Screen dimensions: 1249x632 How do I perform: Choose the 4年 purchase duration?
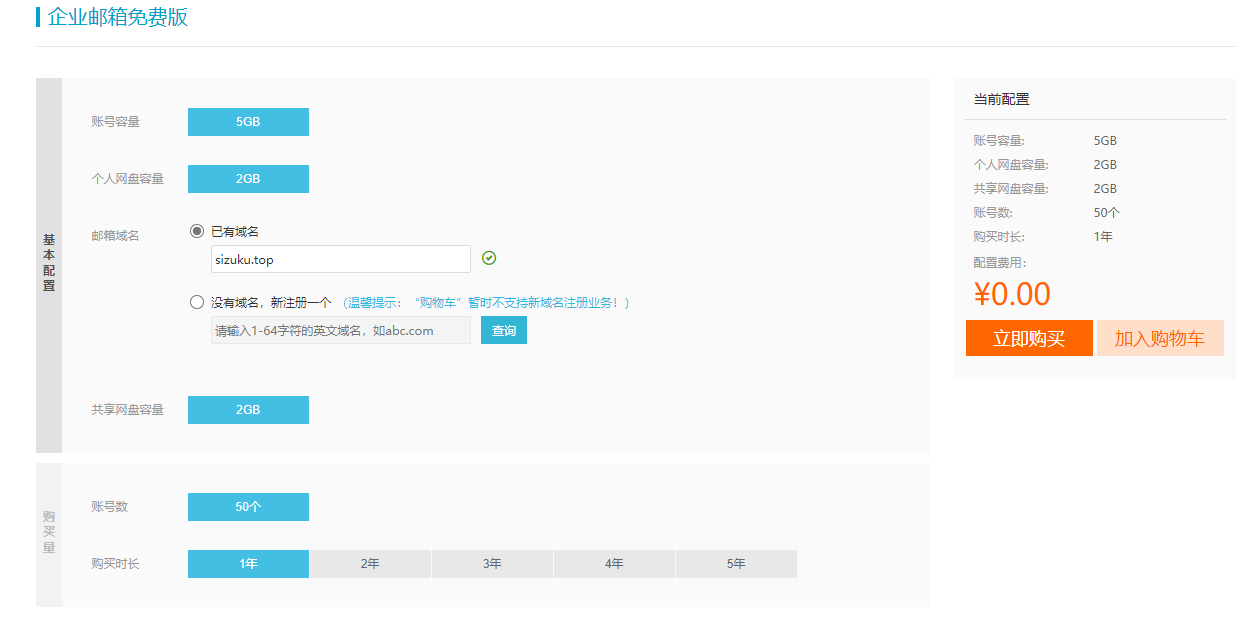coord(614,564)
